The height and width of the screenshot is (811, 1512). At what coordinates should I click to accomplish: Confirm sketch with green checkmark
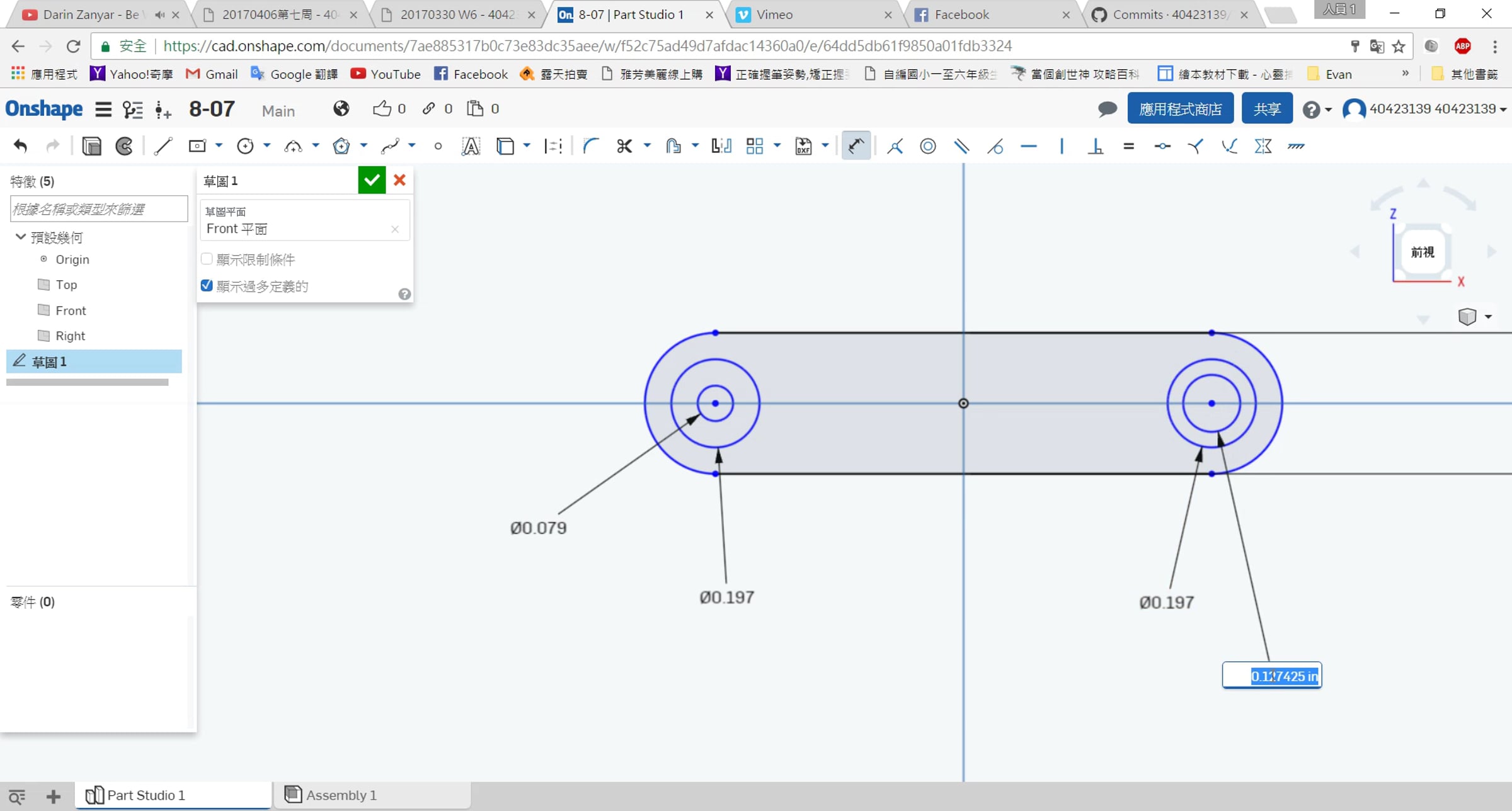point(372,181)
